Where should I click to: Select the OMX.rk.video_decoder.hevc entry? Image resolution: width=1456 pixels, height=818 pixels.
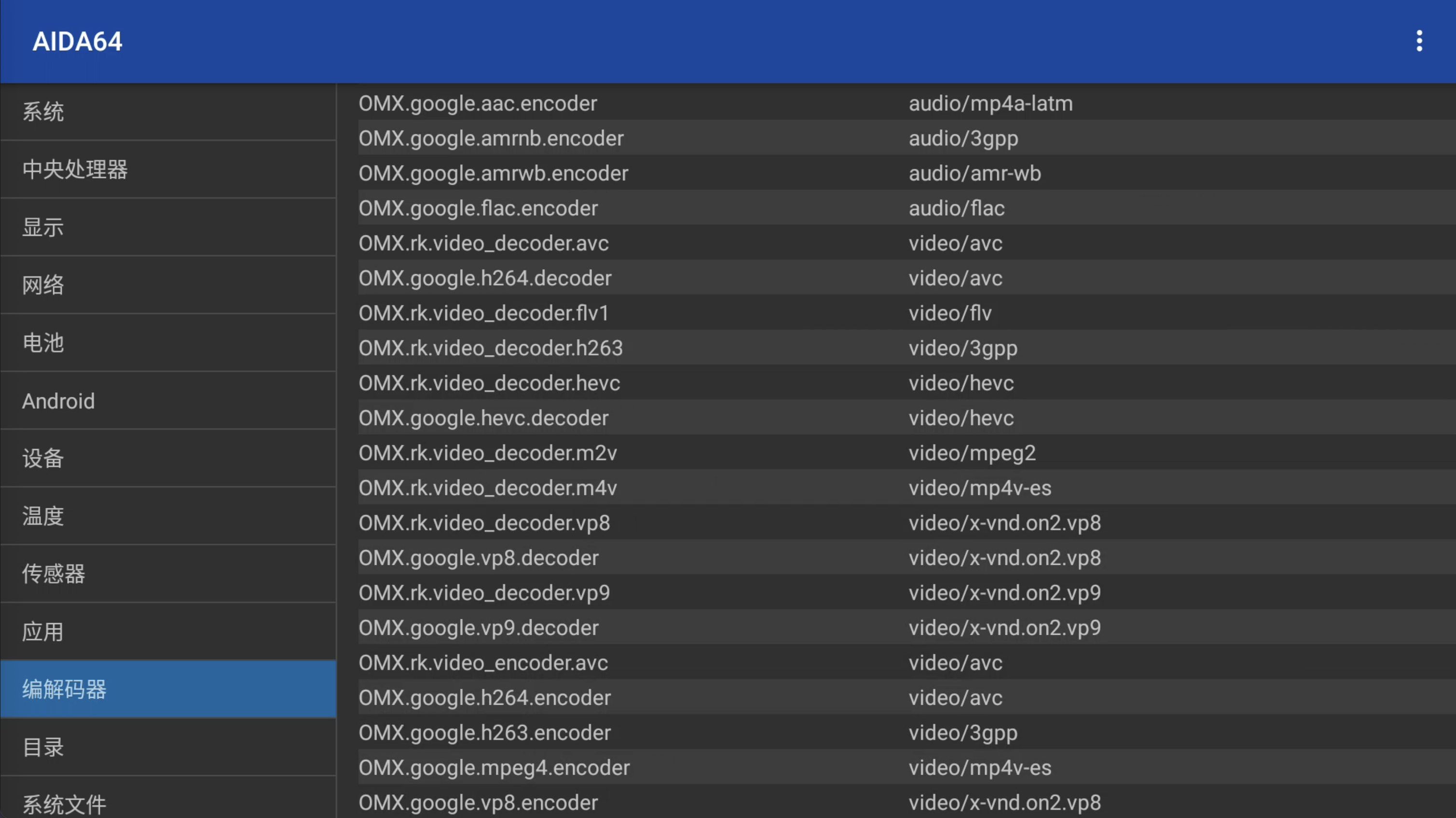point(490,383)
